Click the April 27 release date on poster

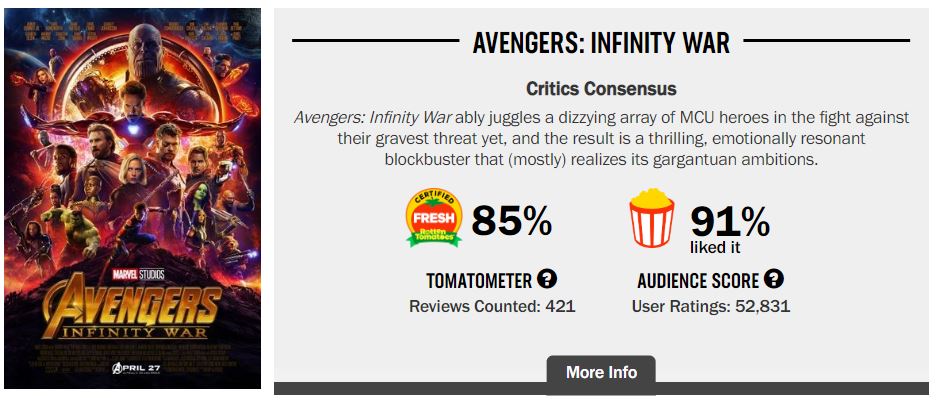click(134, 369)
